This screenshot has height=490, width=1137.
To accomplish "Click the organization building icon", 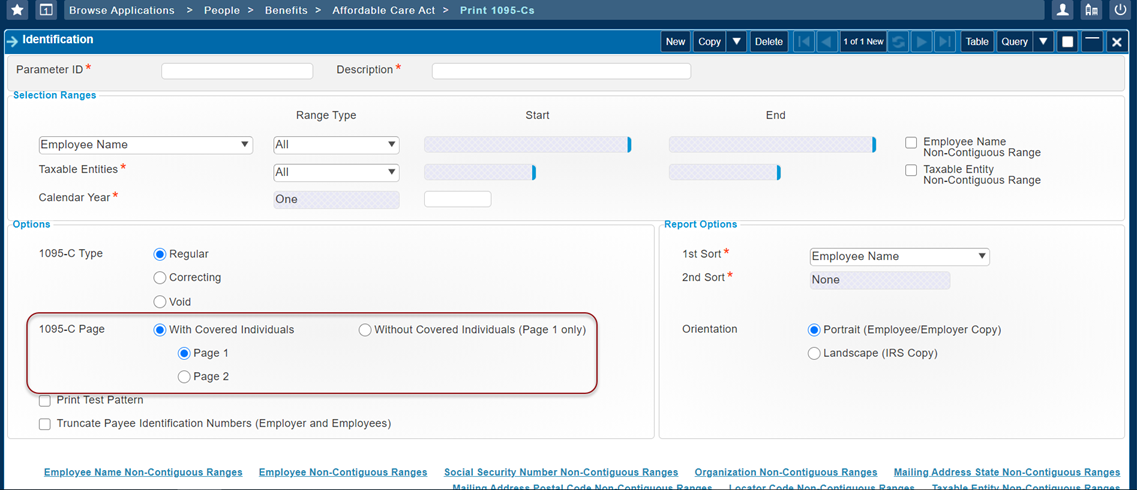I will (x=1091, y=10).
